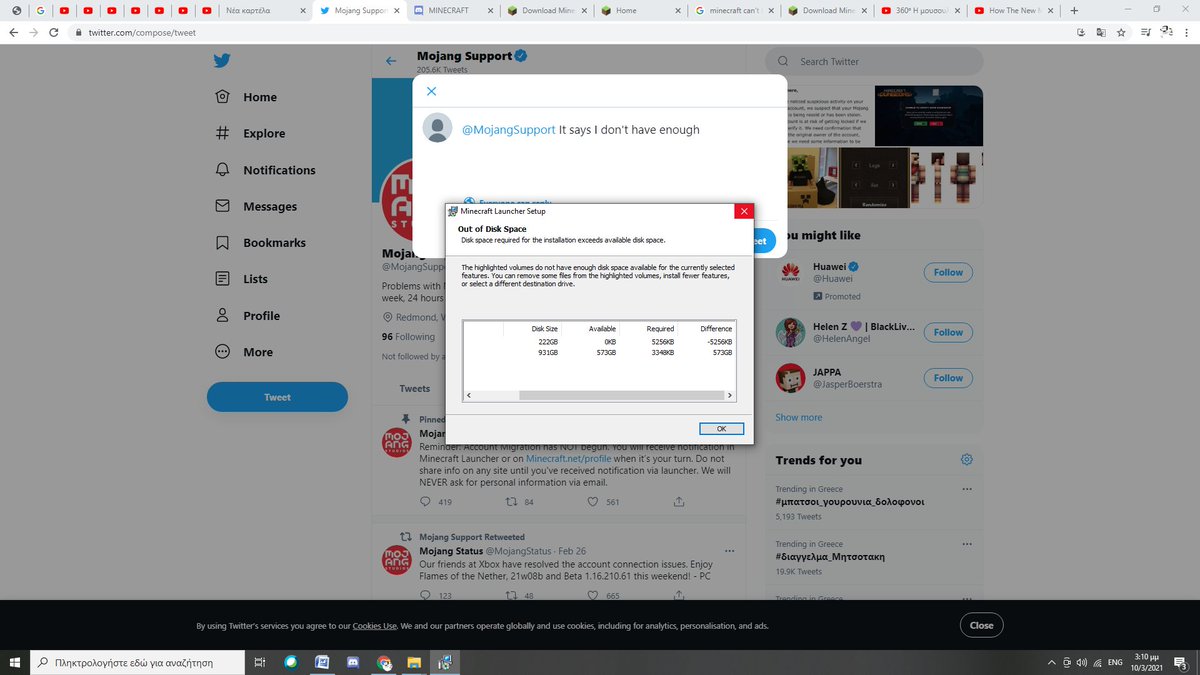Open a new browser tab
This screenshot has height=675, width=1200.
pyautogui.click(x=1074, y=10)
